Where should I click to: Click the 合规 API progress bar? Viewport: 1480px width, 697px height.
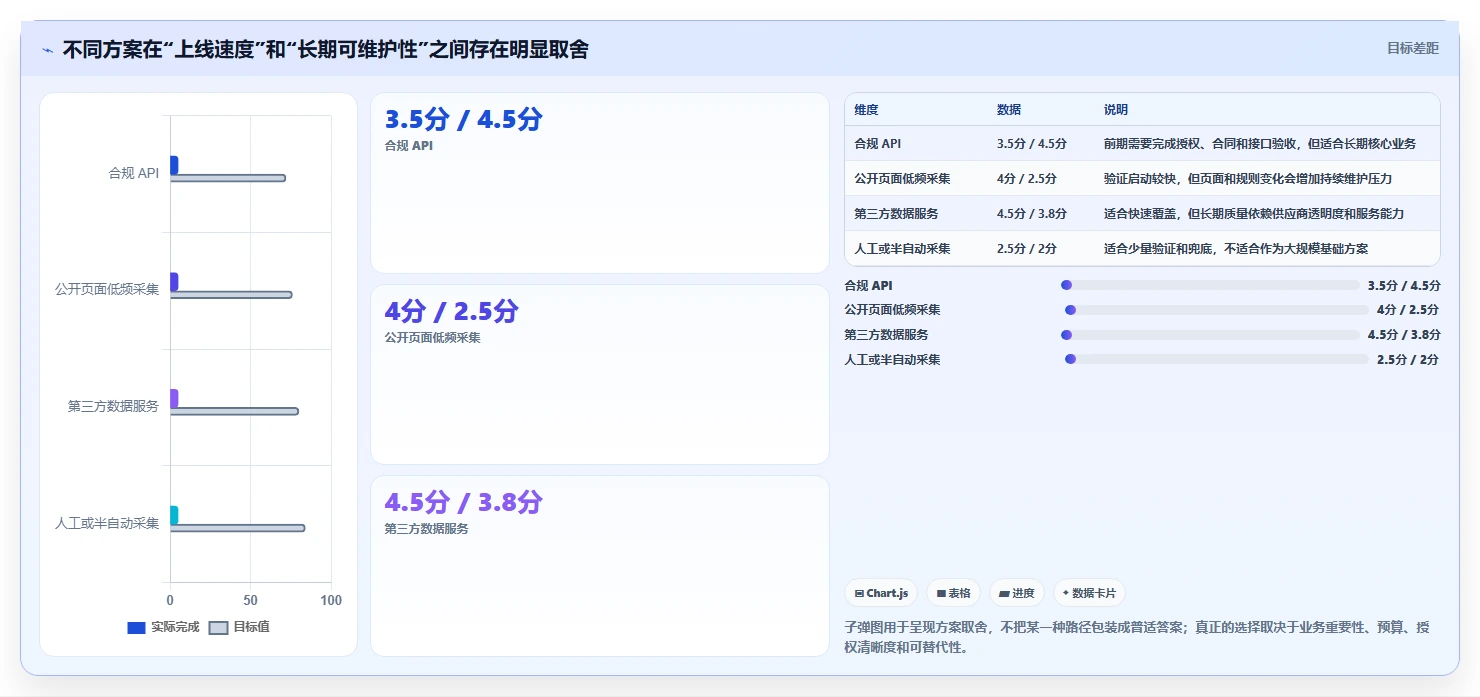pyautogui.click(x=1210, y=285)
